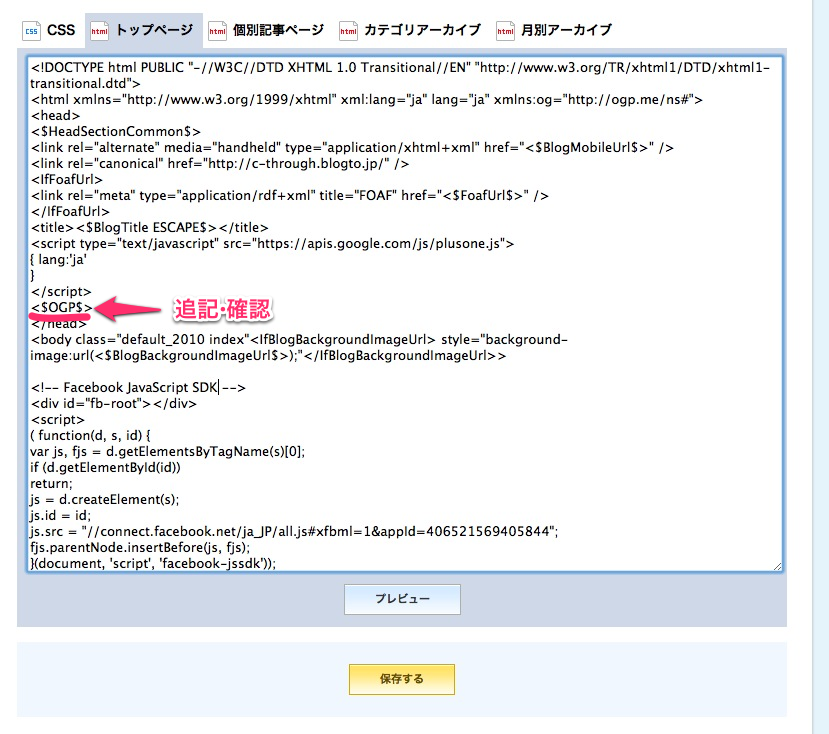
Task: Click the </script> closing line above <$OGP$>
Action: tap(61, 291)
